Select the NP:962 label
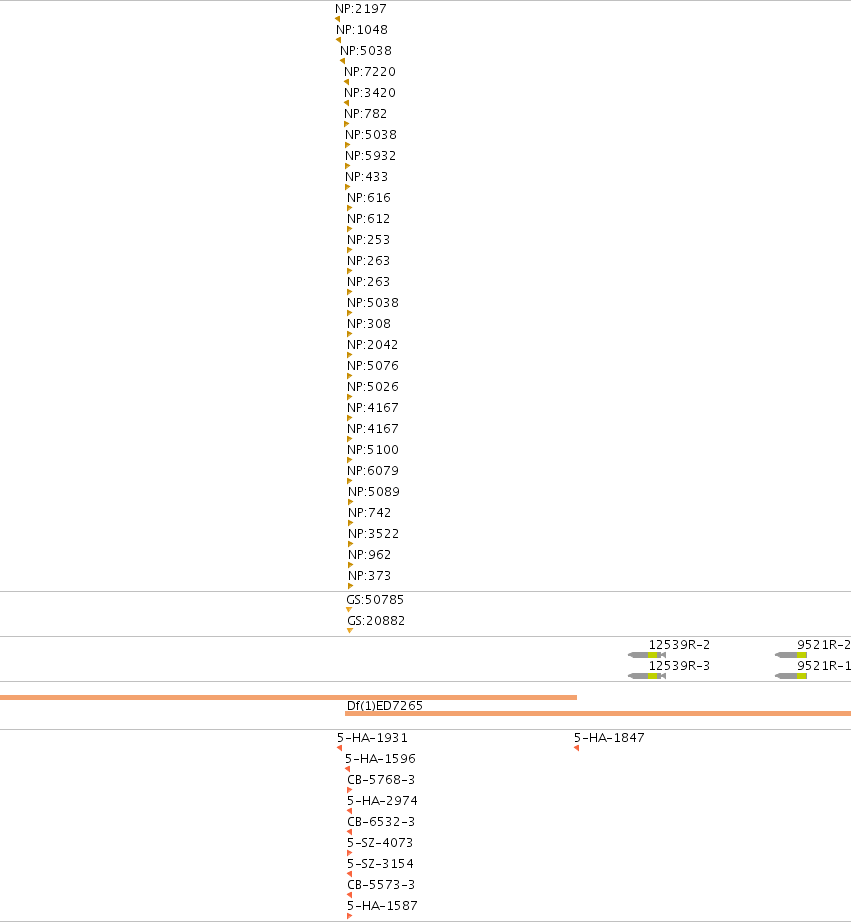The width and height of the screenshot is (851, 922). (x=369, y=554)
